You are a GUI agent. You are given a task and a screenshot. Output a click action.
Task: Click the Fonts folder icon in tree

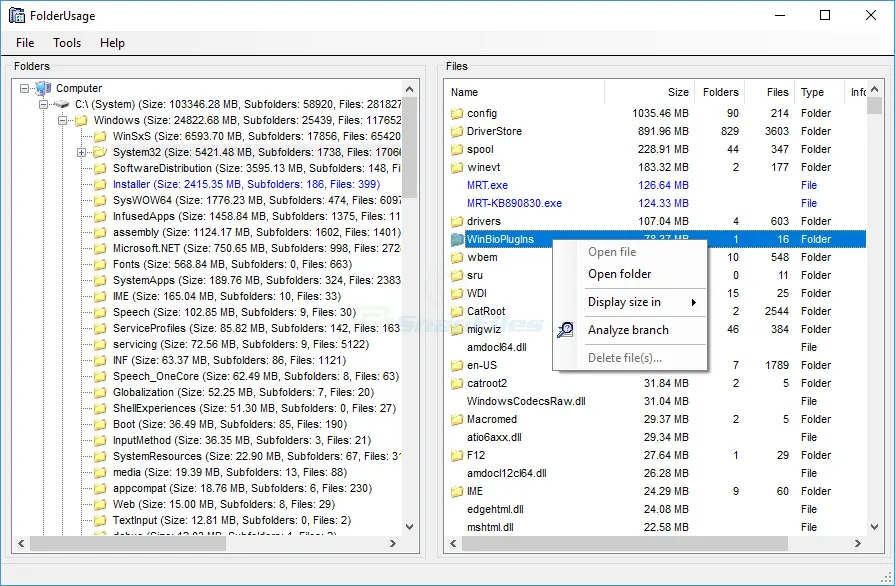[x=100, y=264]
